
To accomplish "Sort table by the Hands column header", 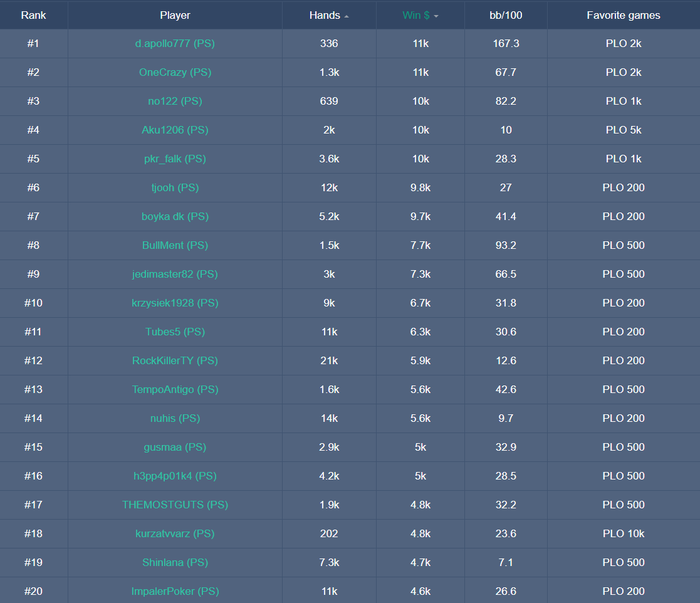I will tap(329, 15).
